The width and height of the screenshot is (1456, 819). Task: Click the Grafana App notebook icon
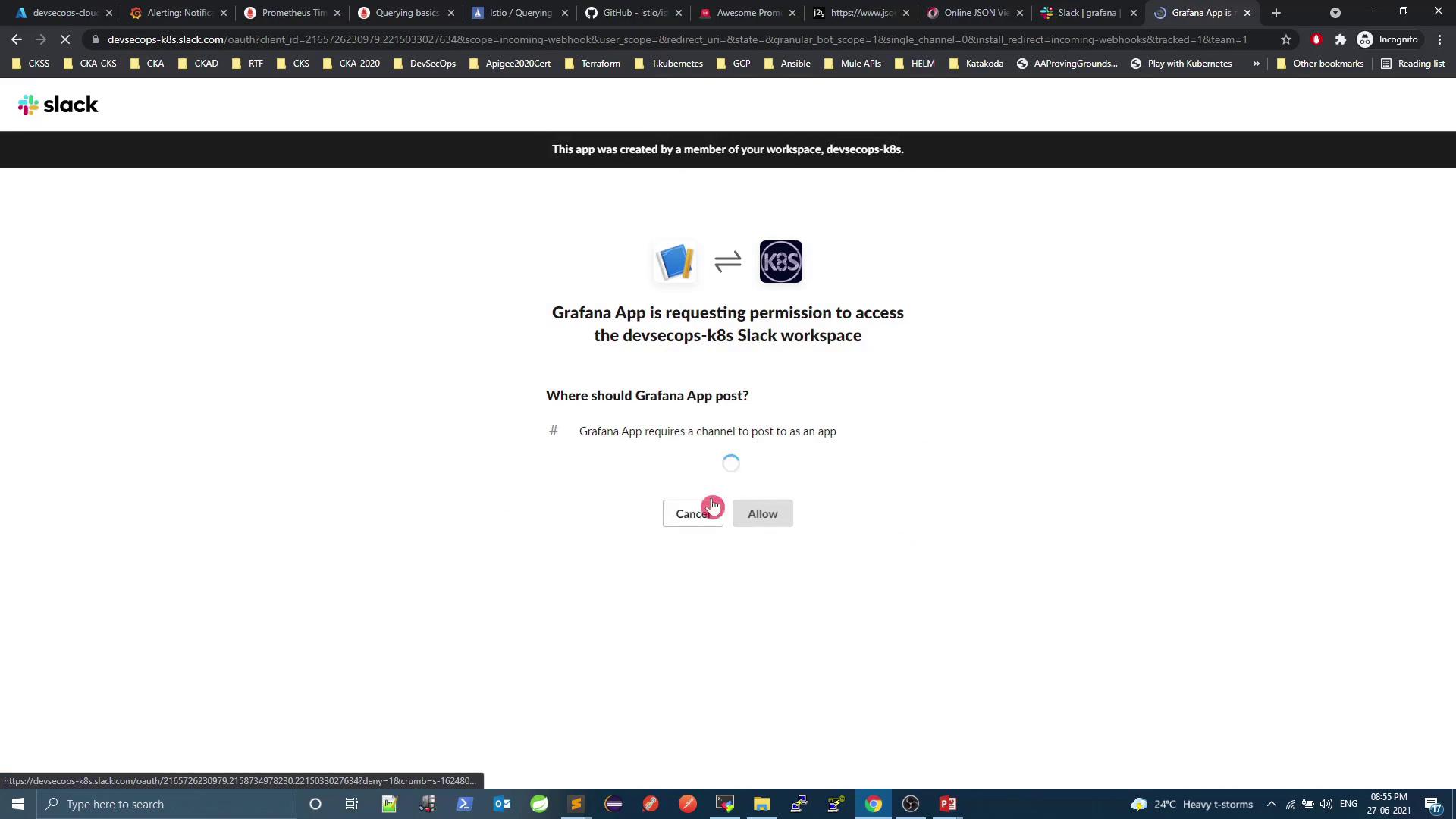pyautogui.click(x=674, y=262)
